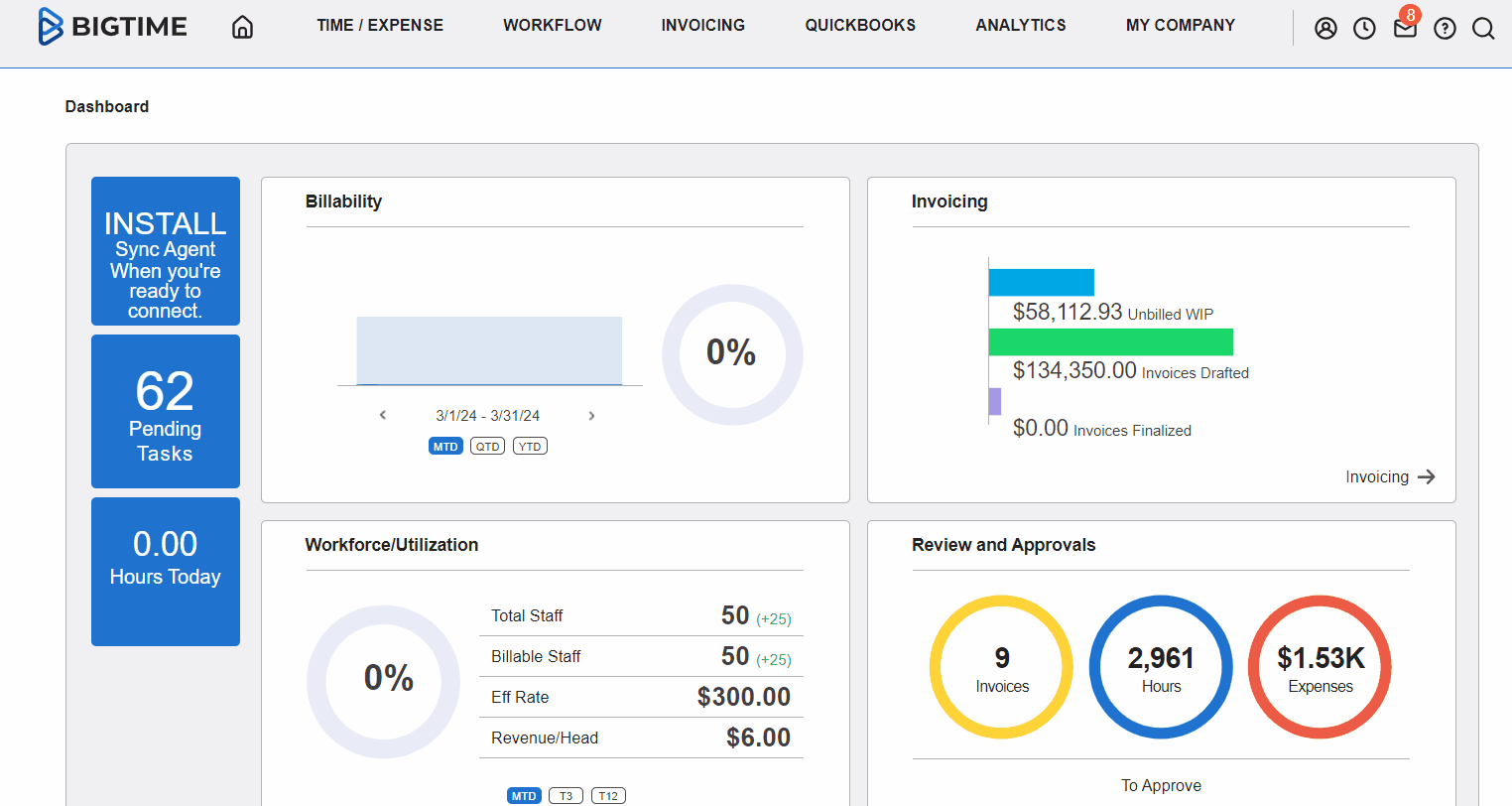Select MTD range in Billability
The image size is (1512, 806).
point(445,447)
